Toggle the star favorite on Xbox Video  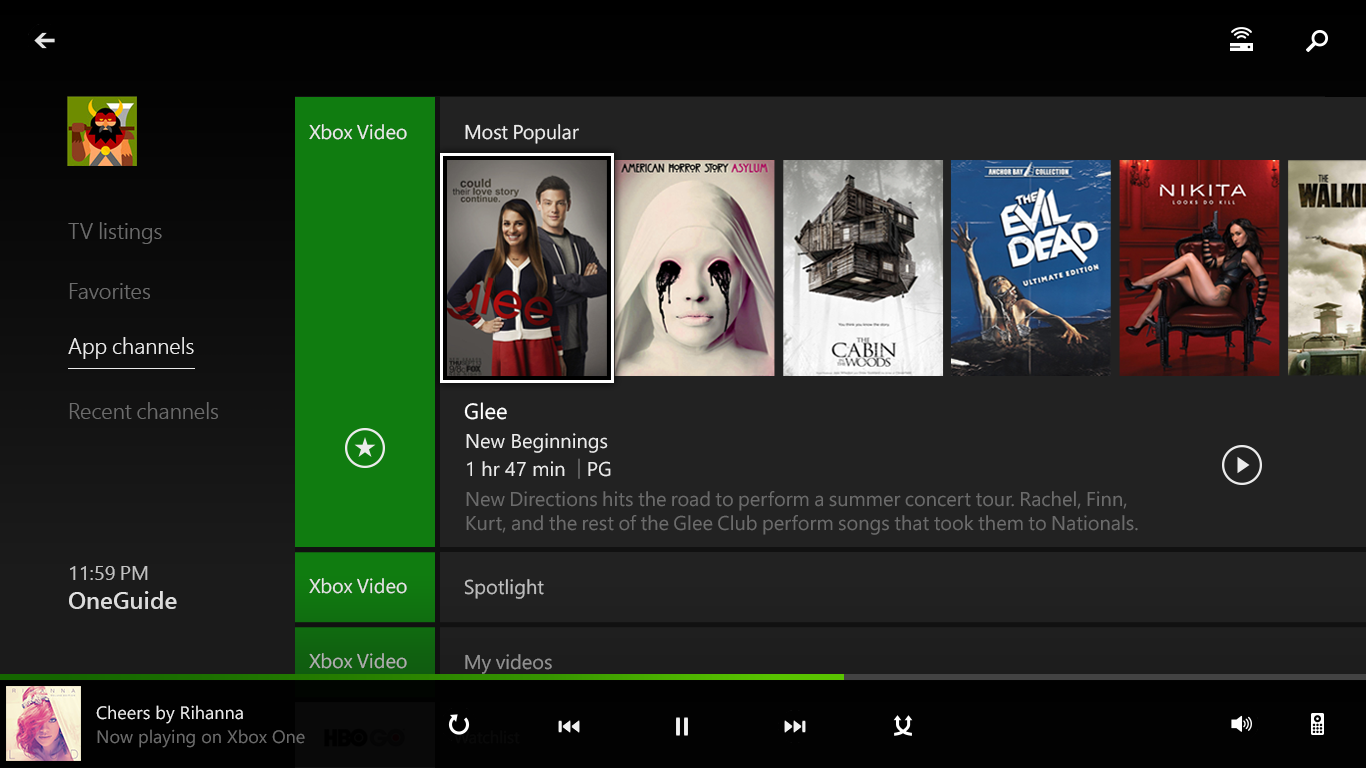click(364, 448)
